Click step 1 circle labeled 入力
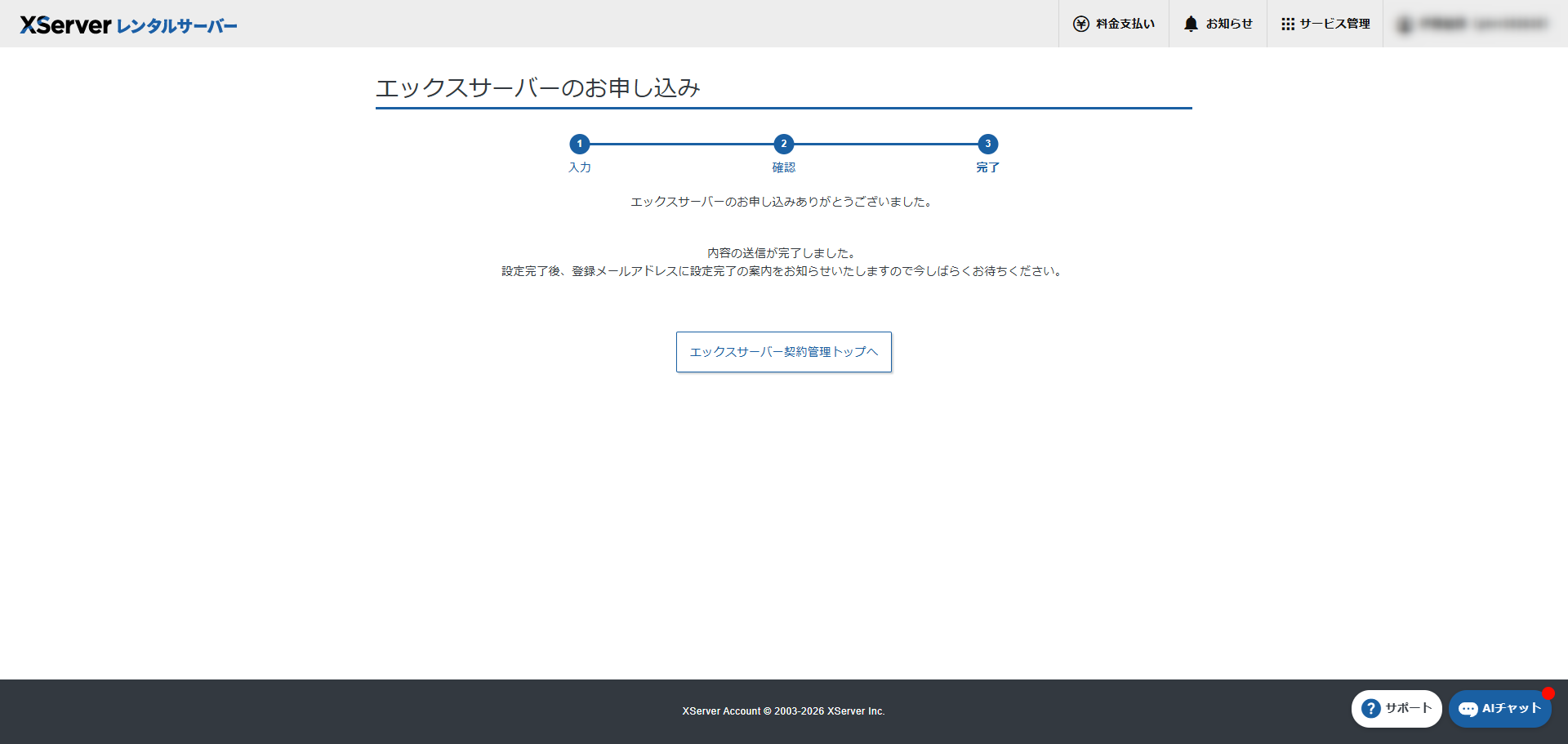Viewport: 1568px width, 744px height. click(579, 144)
